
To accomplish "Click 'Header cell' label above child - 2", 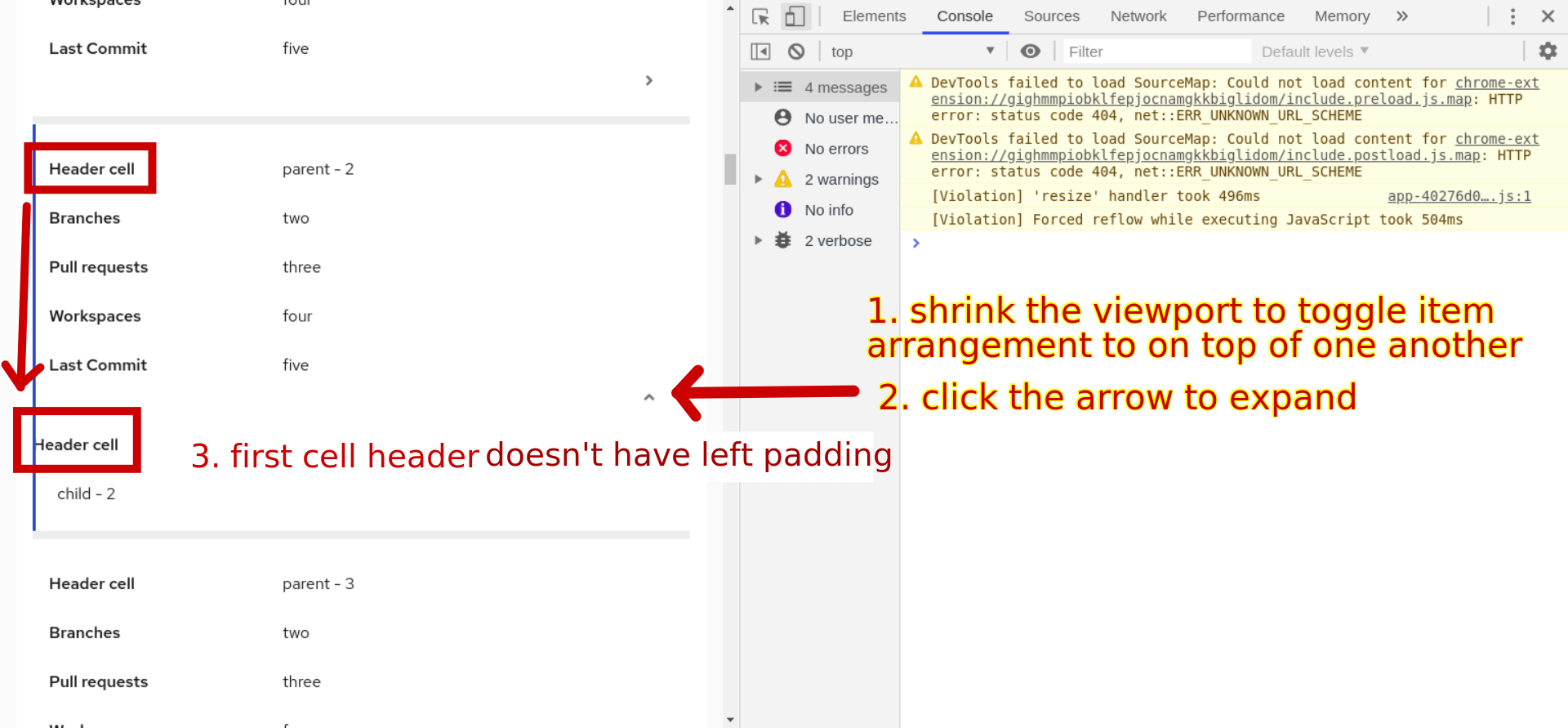I will point(77,444).
